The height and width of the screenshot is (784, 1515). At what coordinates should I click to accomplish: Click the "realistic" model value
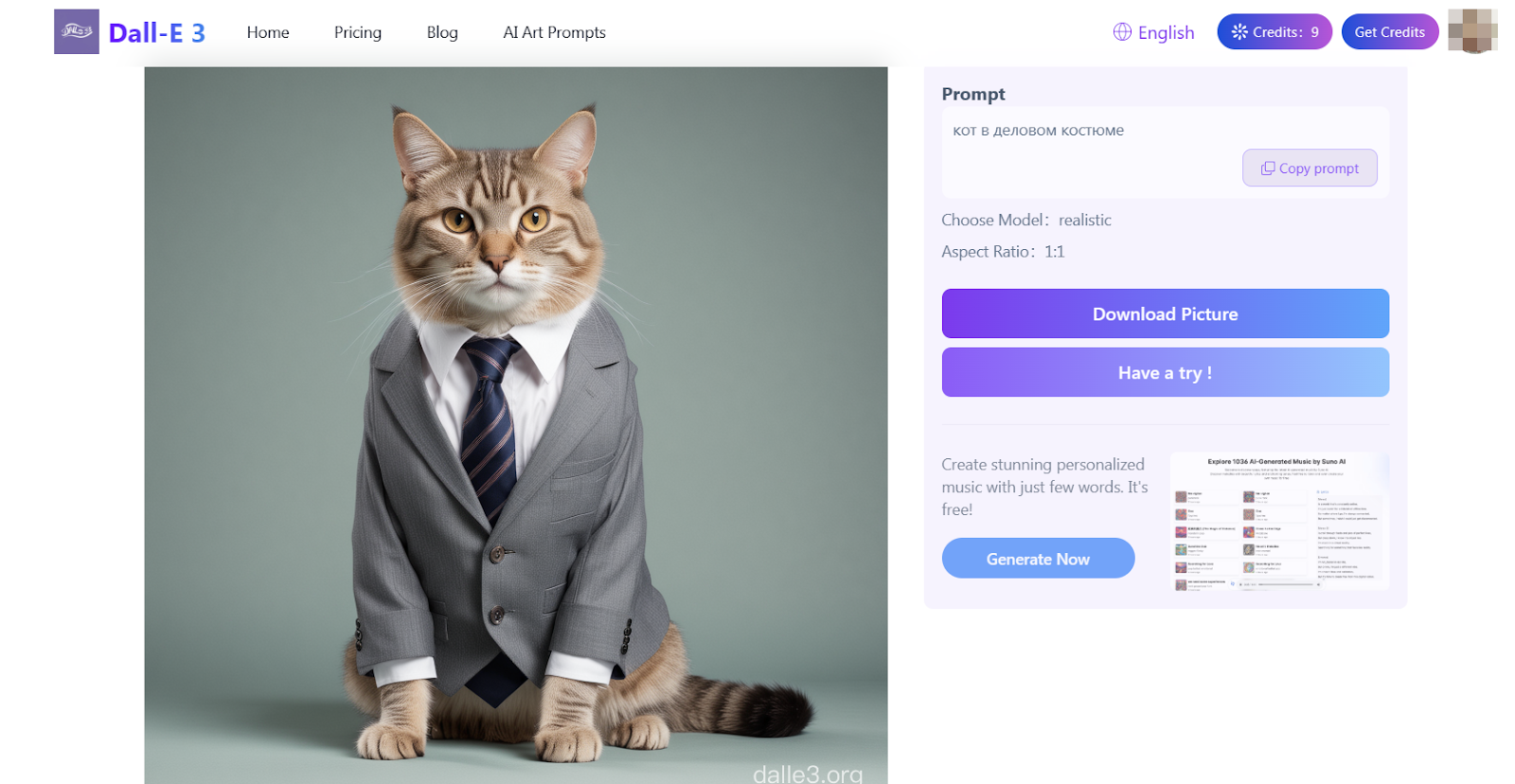(1084, 221)
